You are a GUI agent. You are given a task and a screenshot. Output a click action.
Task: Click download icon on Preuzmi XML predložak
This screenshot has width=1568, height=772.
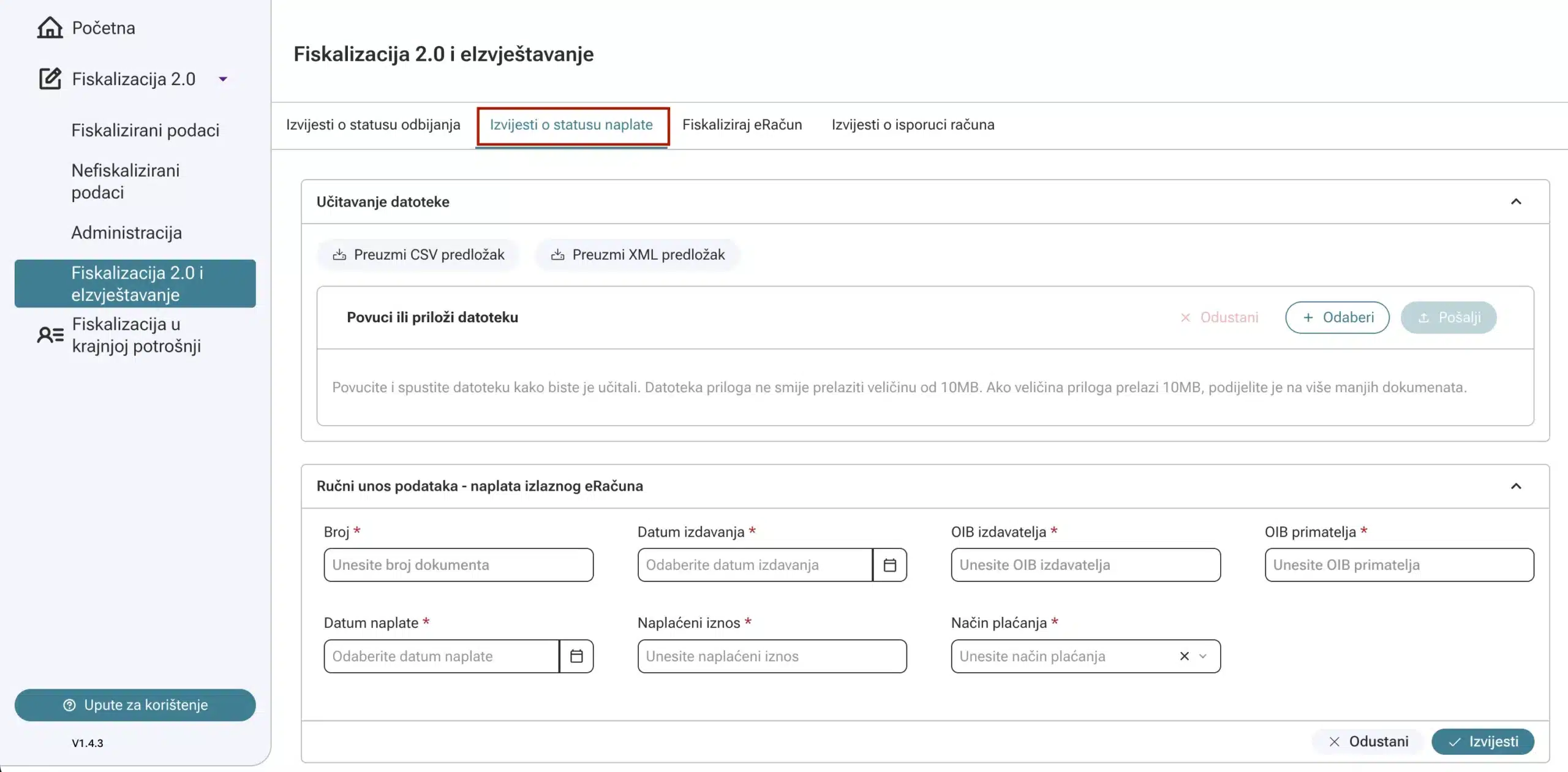click(557, 255)
